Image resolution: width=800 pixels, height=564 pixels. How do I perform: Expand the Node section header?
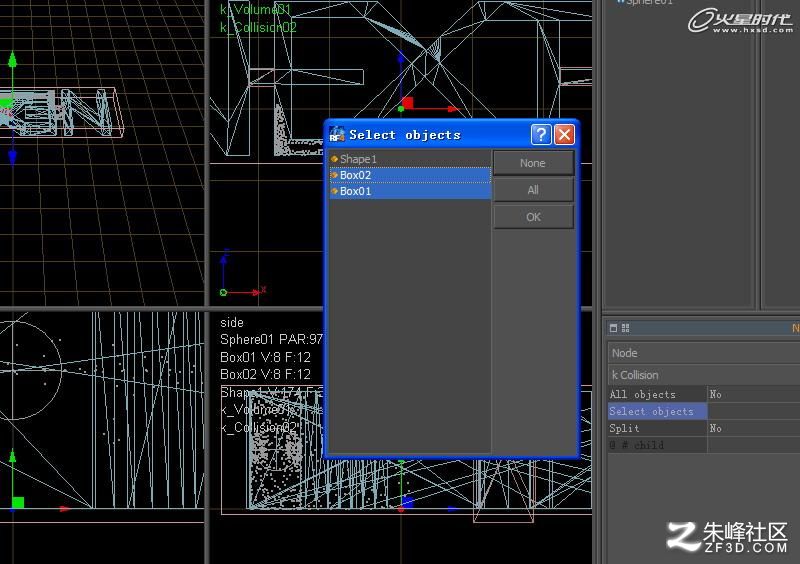point(704,353)
